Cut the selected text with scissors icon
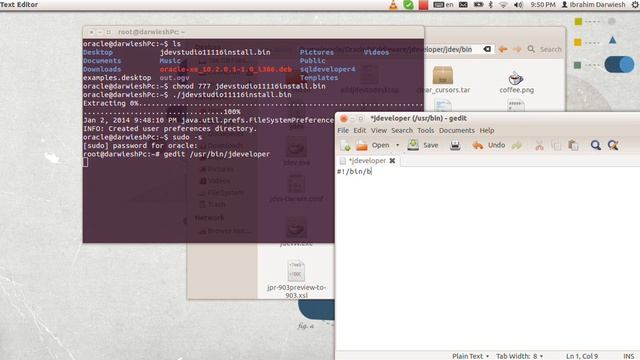This screenshot has width=640, height=360. click(x=540, y=145)
